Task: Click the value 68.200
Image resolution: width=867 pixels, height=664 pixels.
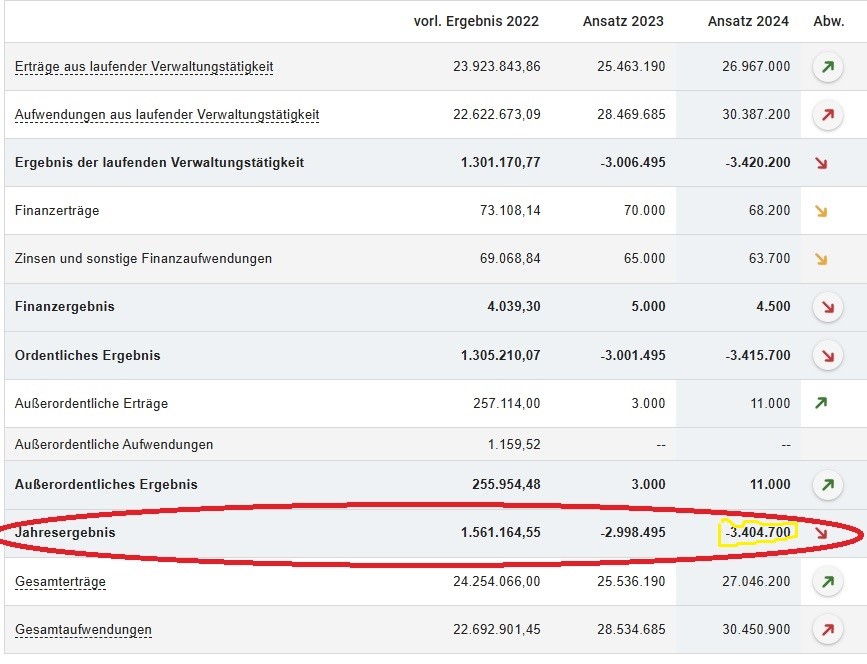Action: (x=769, y=211)
